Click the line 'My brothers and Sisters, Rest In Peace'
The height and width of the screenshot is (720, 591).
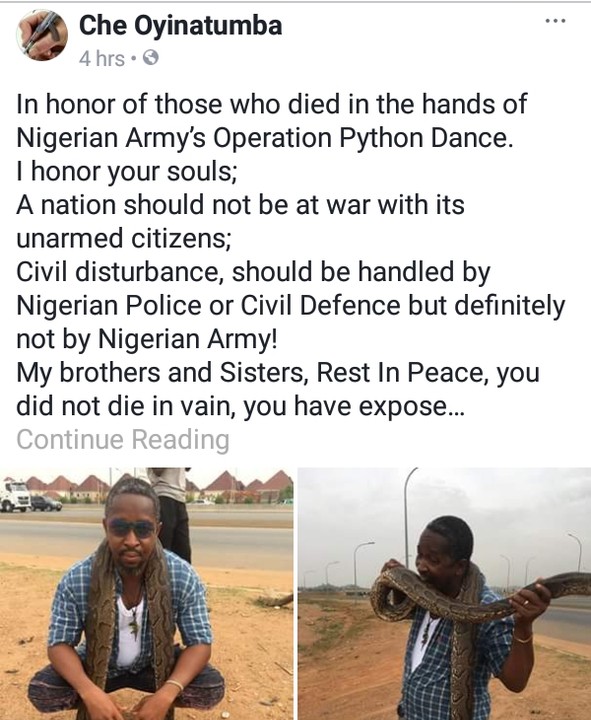(278, 373)
